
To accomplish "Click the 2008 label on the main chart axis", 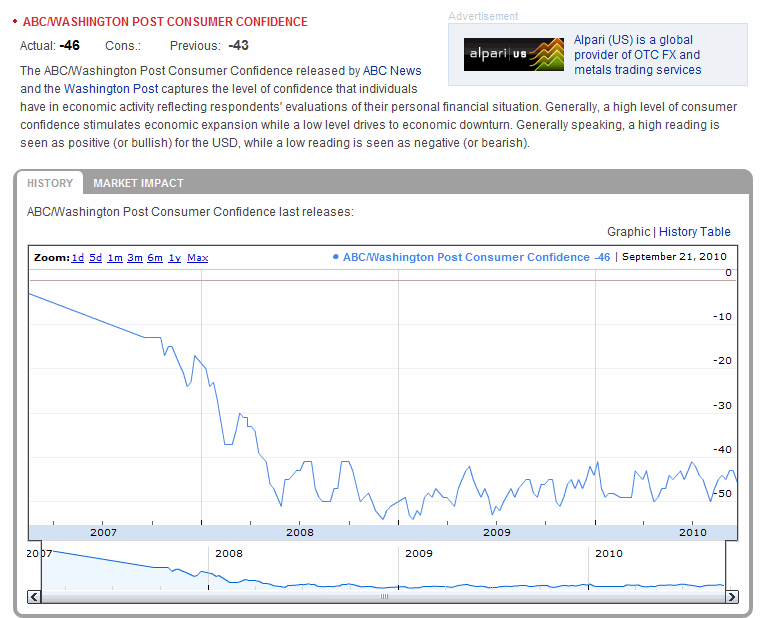I will [x=300, y=532].
